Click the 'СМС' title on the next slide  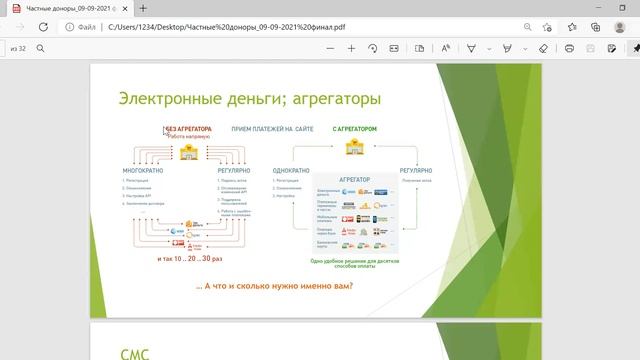pyautogui.click(x=135, y=354)
